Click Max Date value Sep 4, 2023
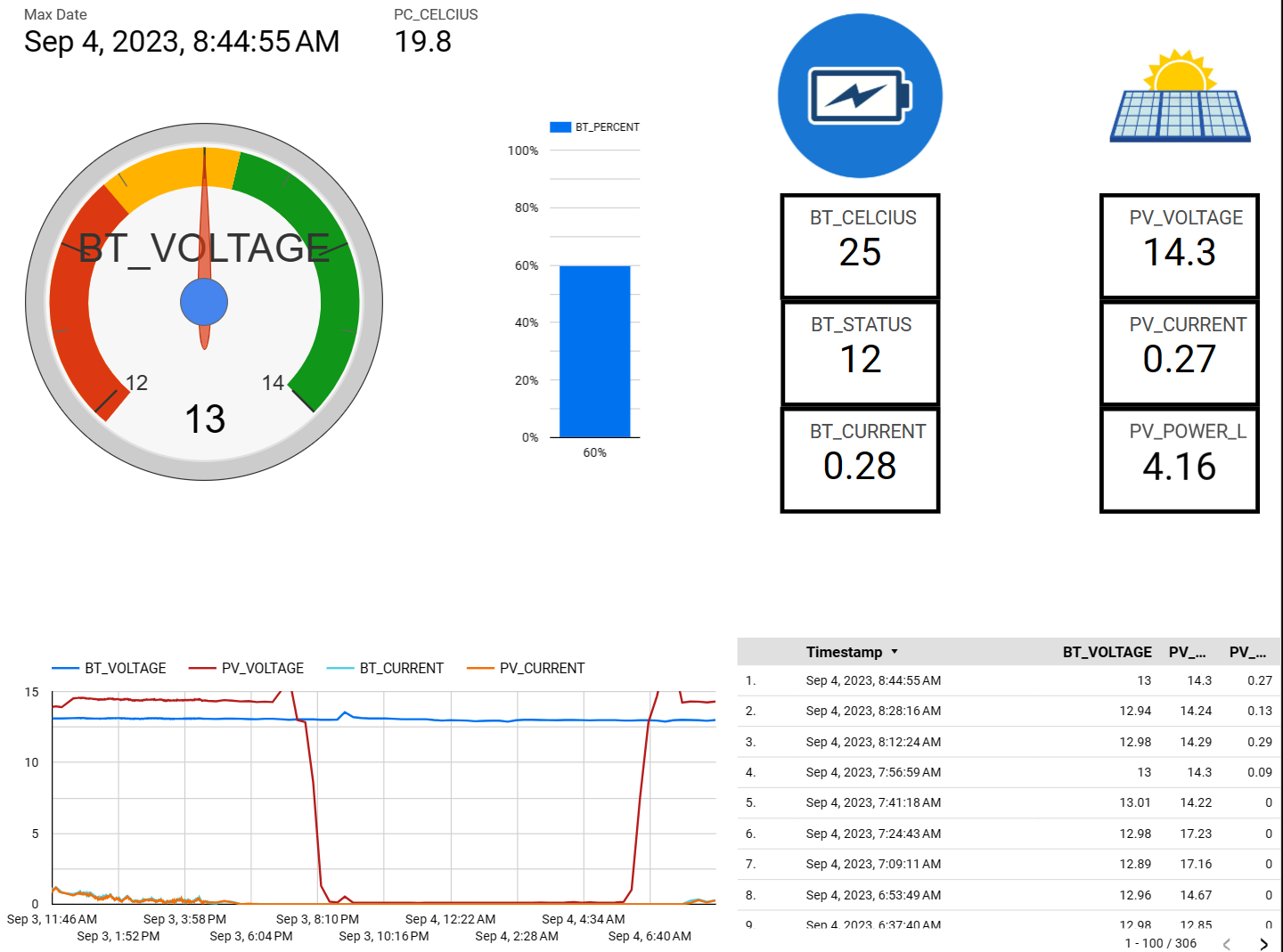The width and height of the screenshot is (1283, 952). (182, 41)
